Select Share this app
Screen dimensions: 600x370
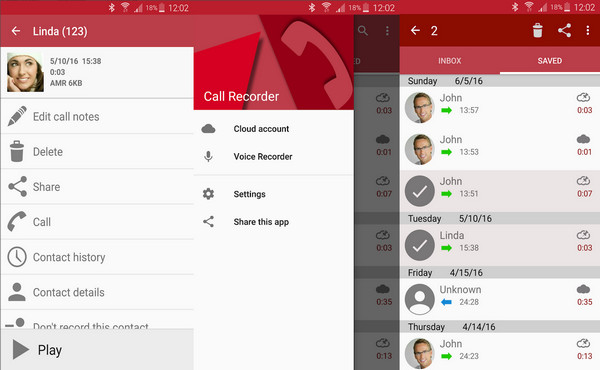pos(274,222)
